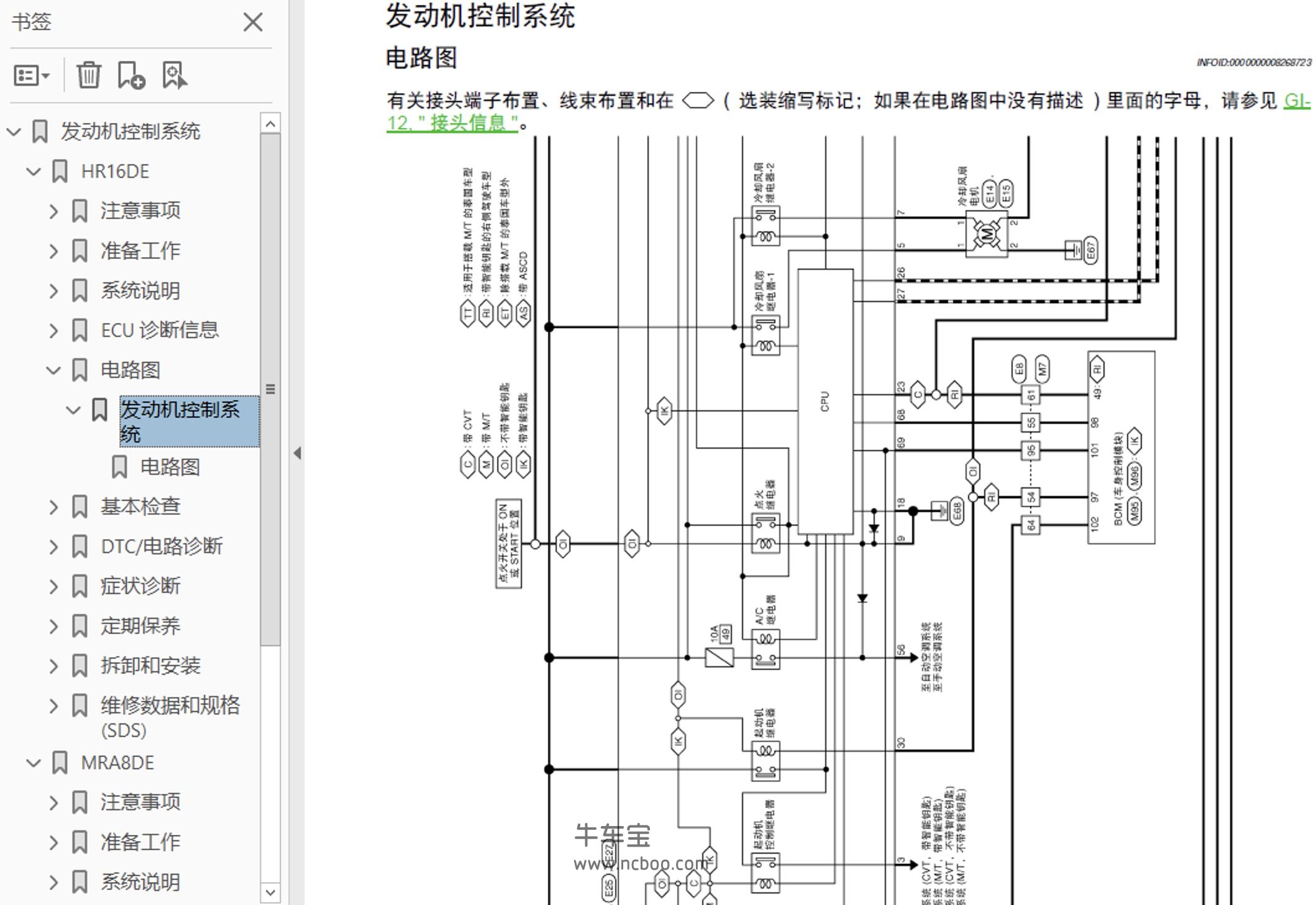Open the bookmark options dropdown menu

(32, 76)
